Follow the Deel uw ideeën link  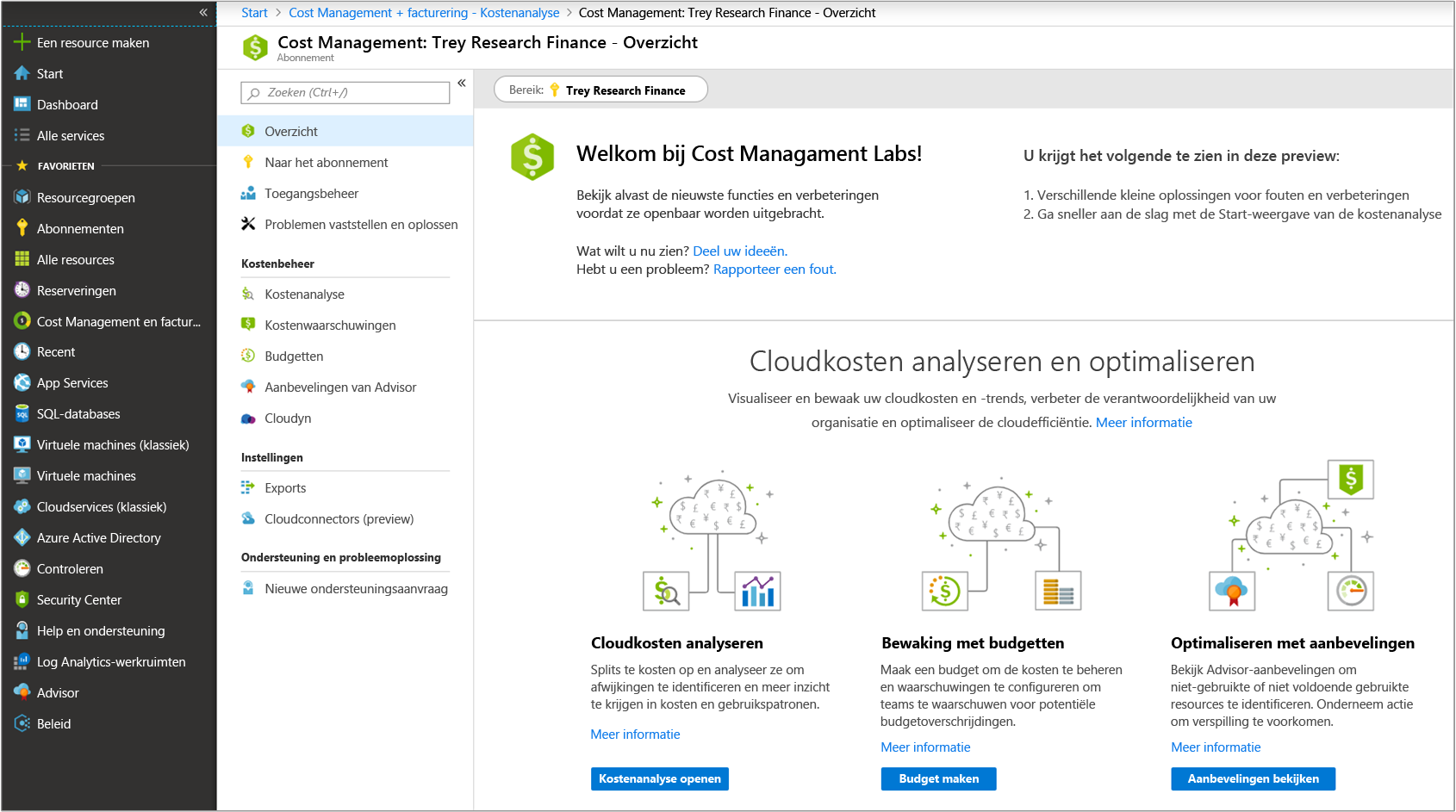coord(740,251)
